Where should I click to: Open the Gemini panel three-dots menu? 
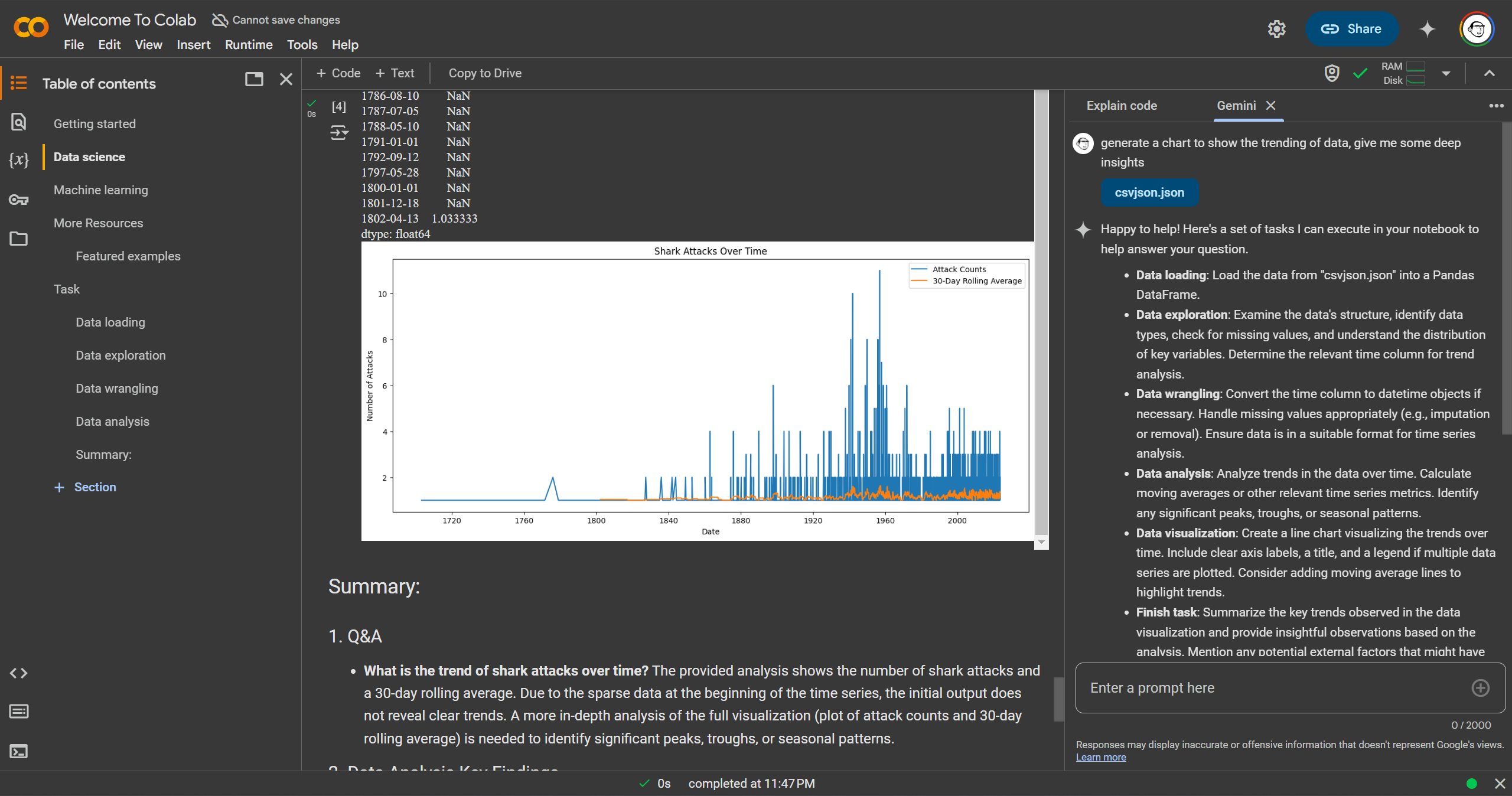pos(1496,106)
